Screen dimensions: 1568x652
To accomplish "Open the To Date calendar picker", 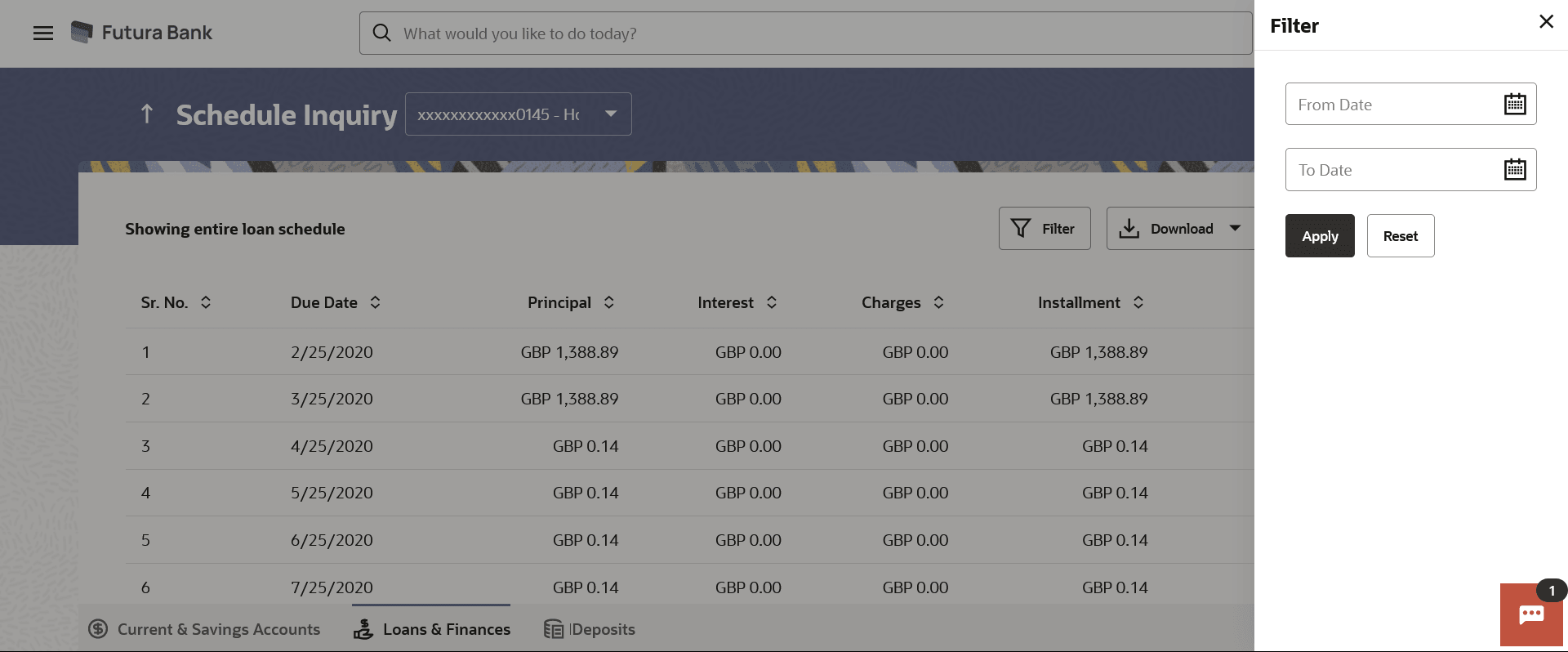I will (x=1515, y=170).
